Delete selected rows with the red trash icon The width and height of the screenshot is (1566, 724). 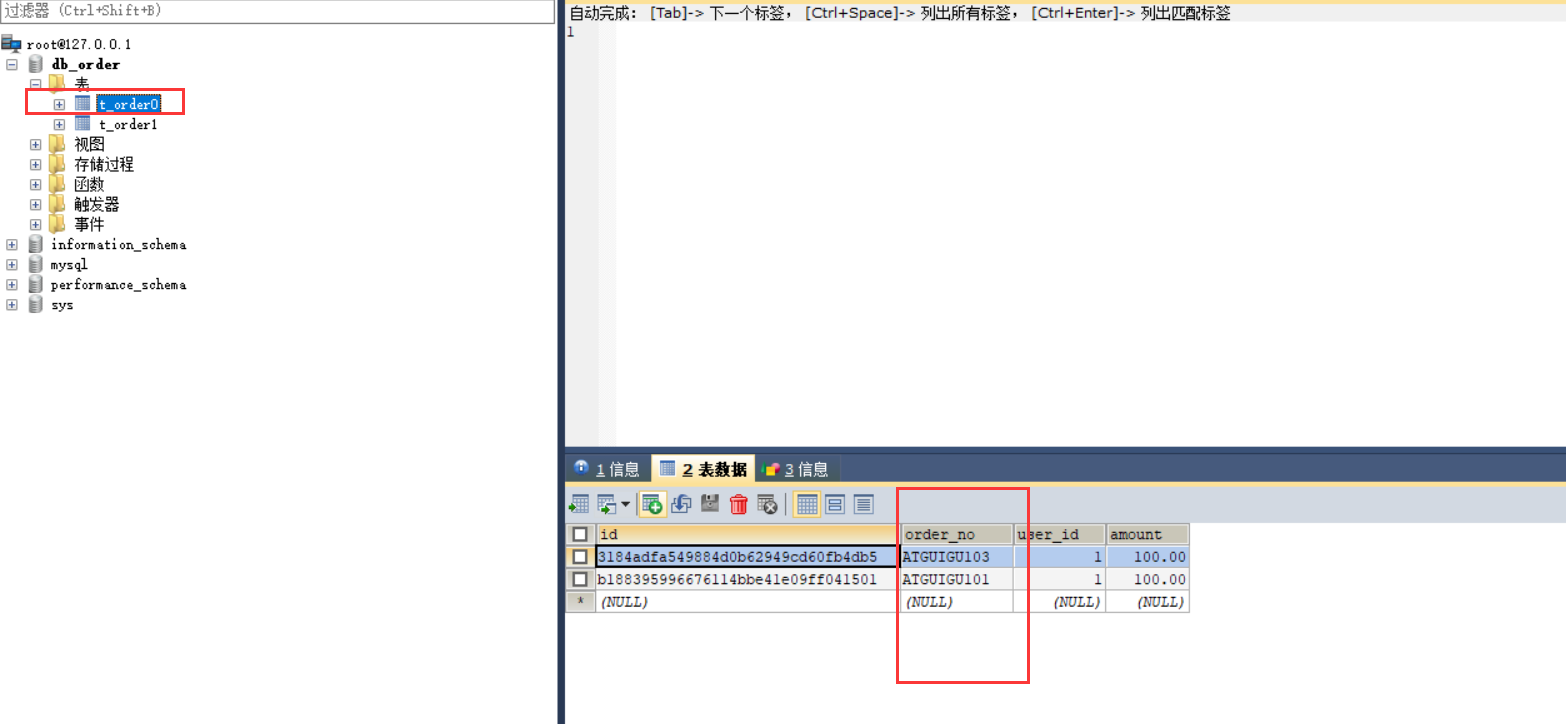tap(739, 504)
